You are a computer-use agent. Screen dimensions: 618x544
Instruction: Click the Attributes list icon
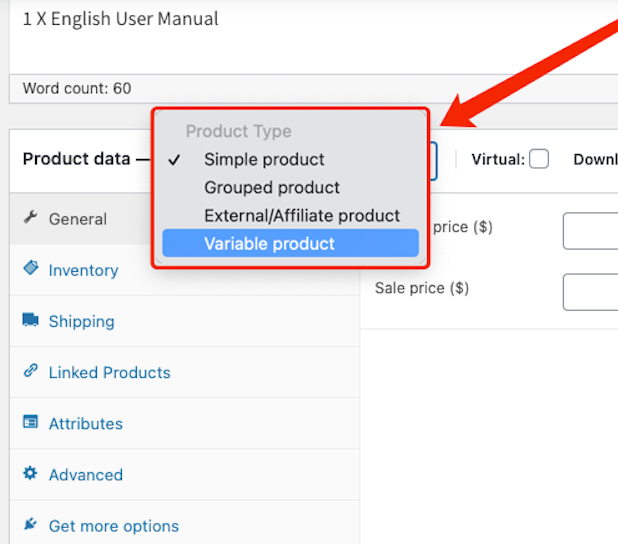coord(31,422)
